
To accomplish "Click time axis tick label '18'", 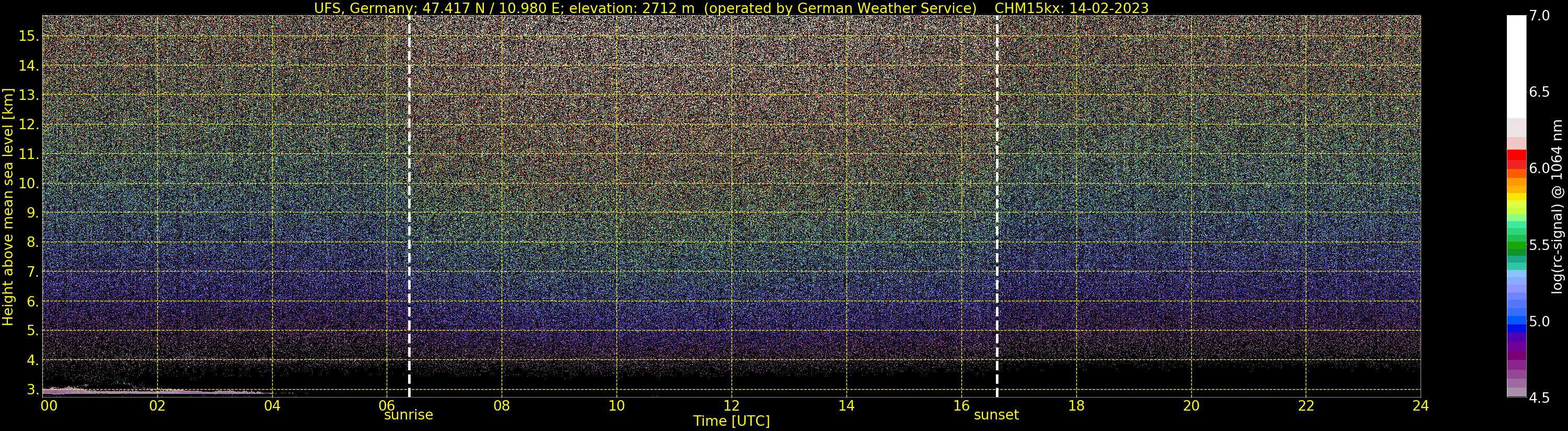I will tap(1076, 405).
